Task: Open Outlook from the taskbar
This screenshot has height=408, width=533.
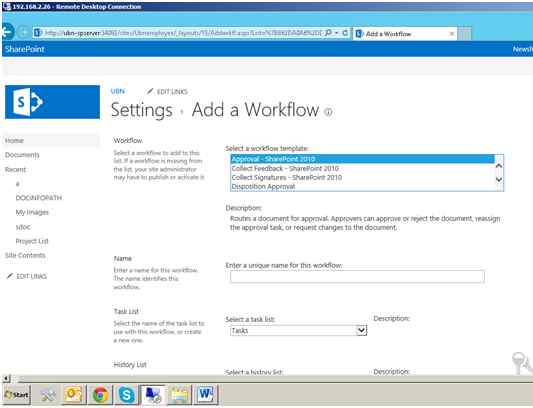Action: pos(73,394)
